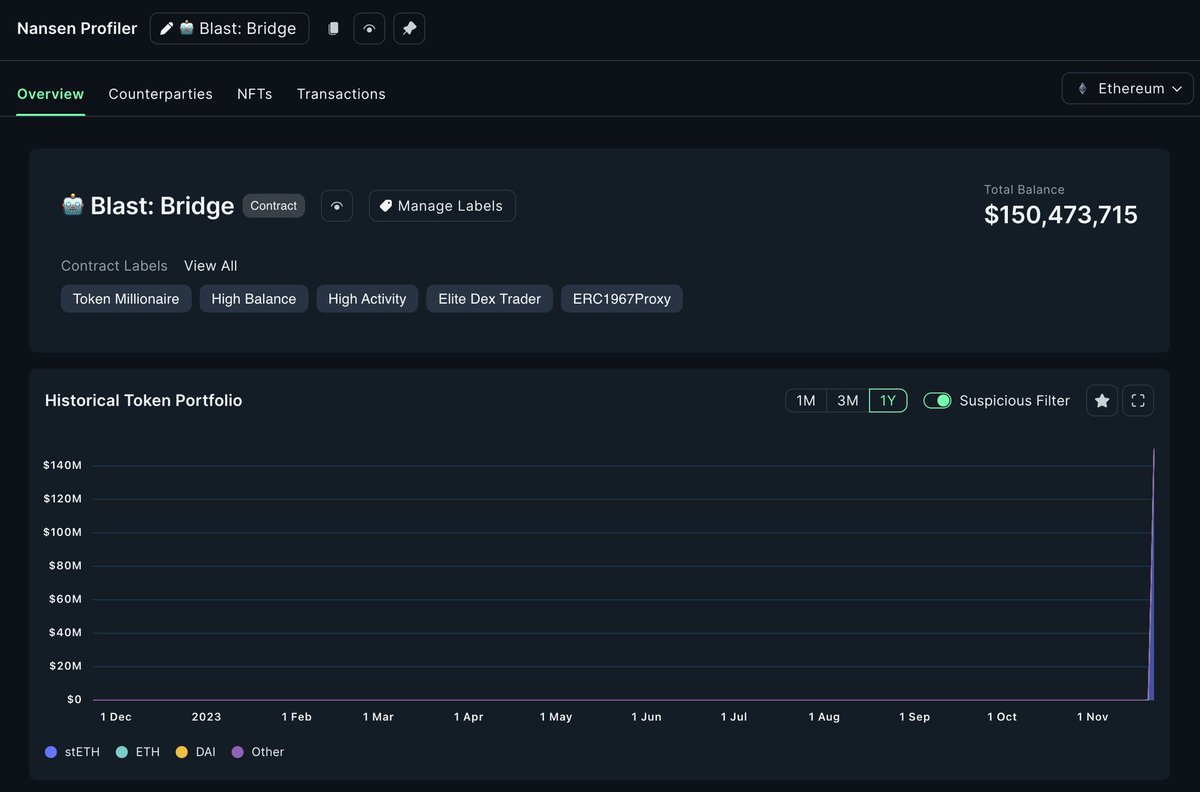Open the Counterparties tab

pos(161,94)
